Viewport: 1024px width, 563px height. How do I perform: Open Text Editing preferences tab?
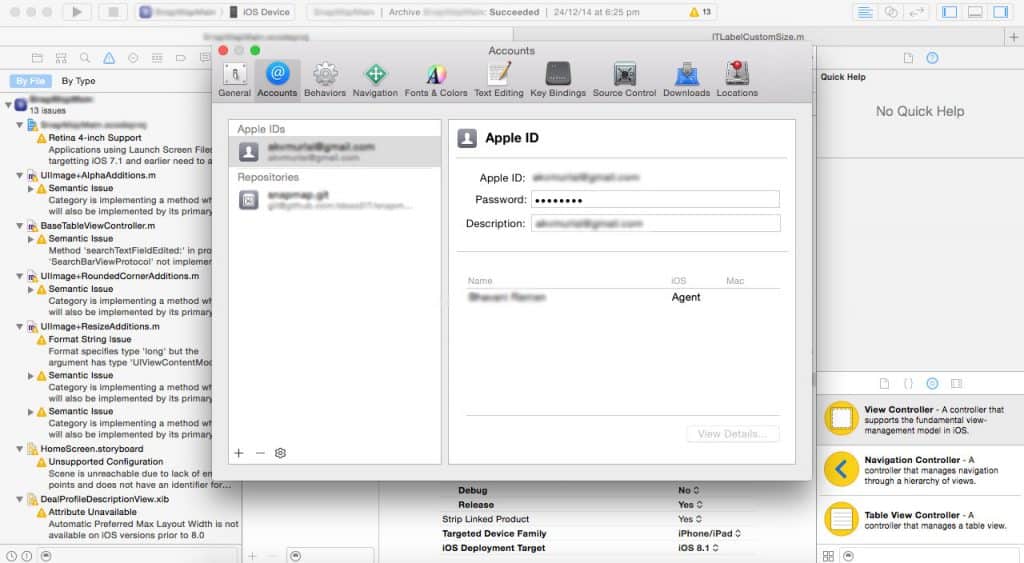pos(499,80)
